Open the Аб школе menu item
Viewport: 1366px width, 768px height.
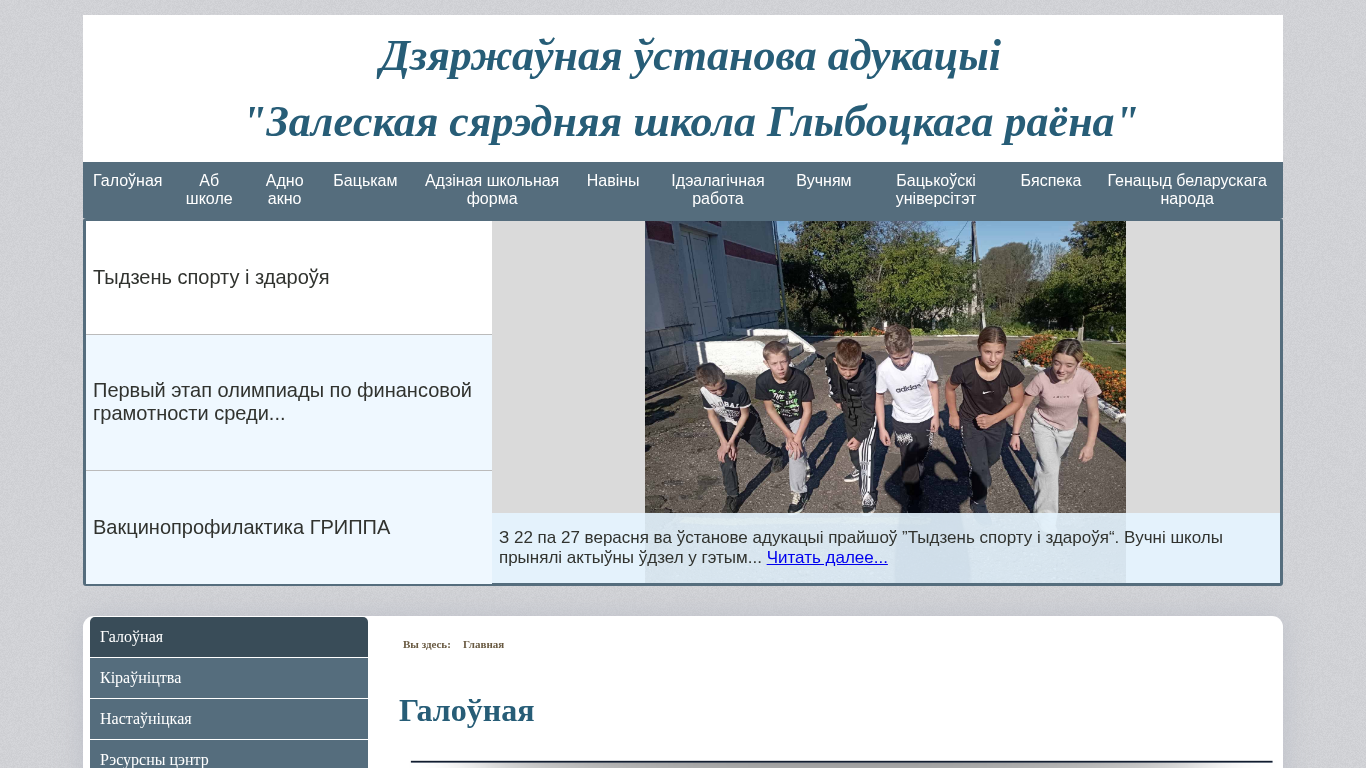[209, 190]
